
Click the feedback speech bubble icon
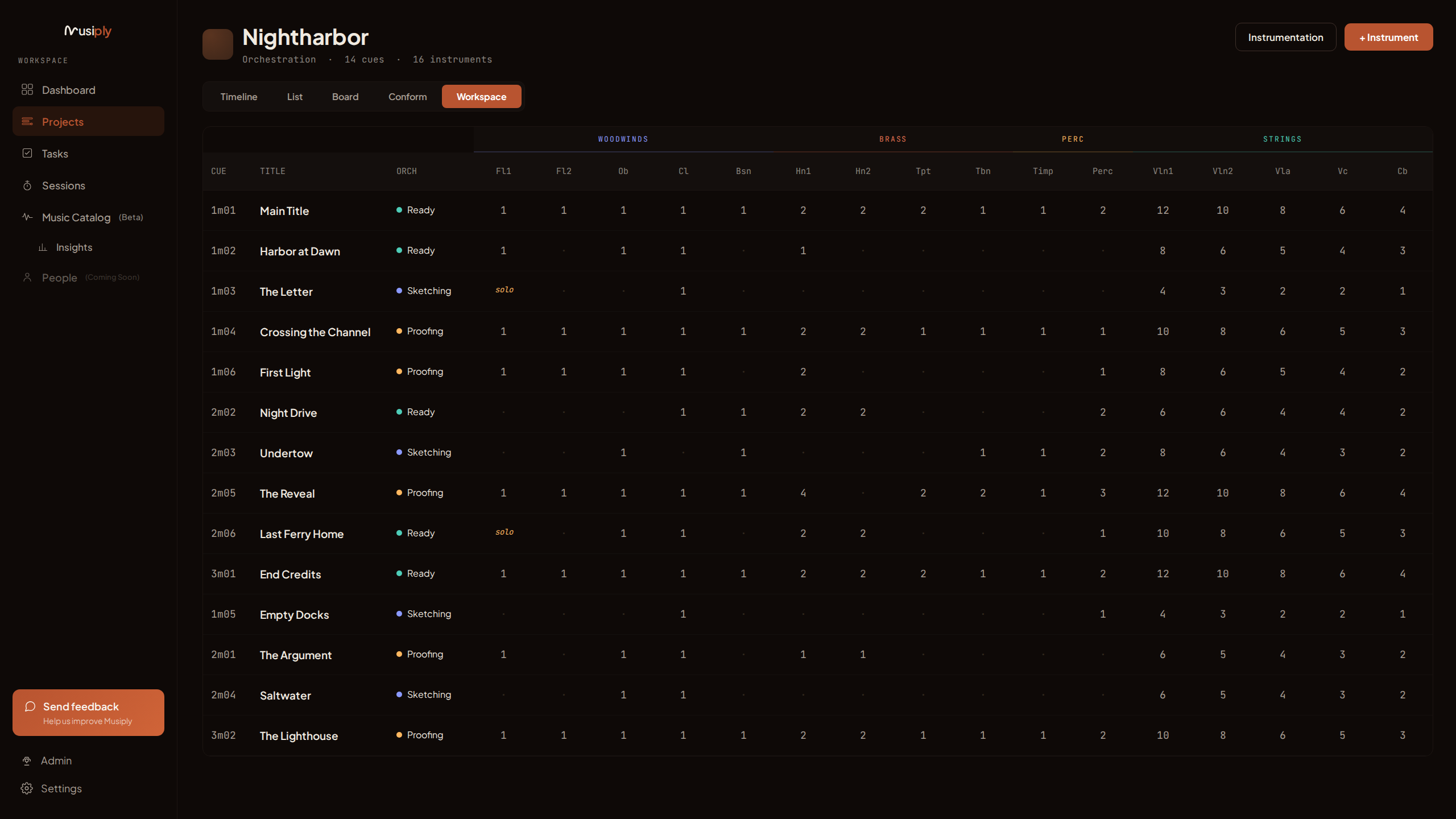(30, 706)
